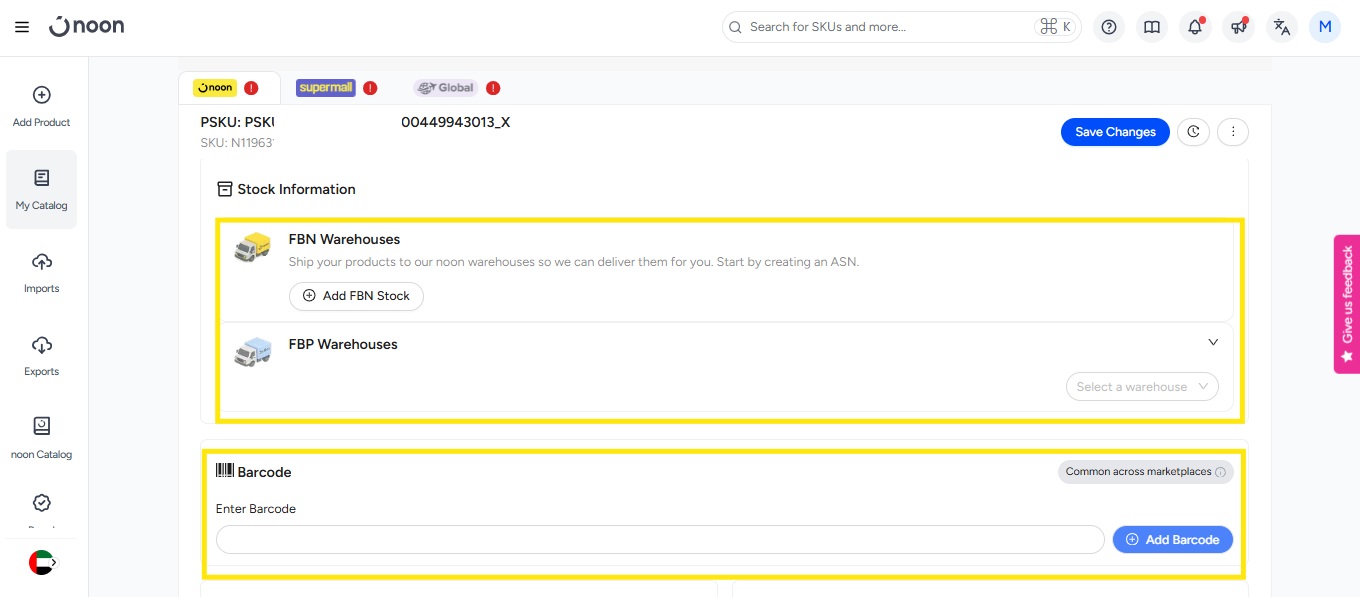Click the Stock Information box icon

click(225, 189)
